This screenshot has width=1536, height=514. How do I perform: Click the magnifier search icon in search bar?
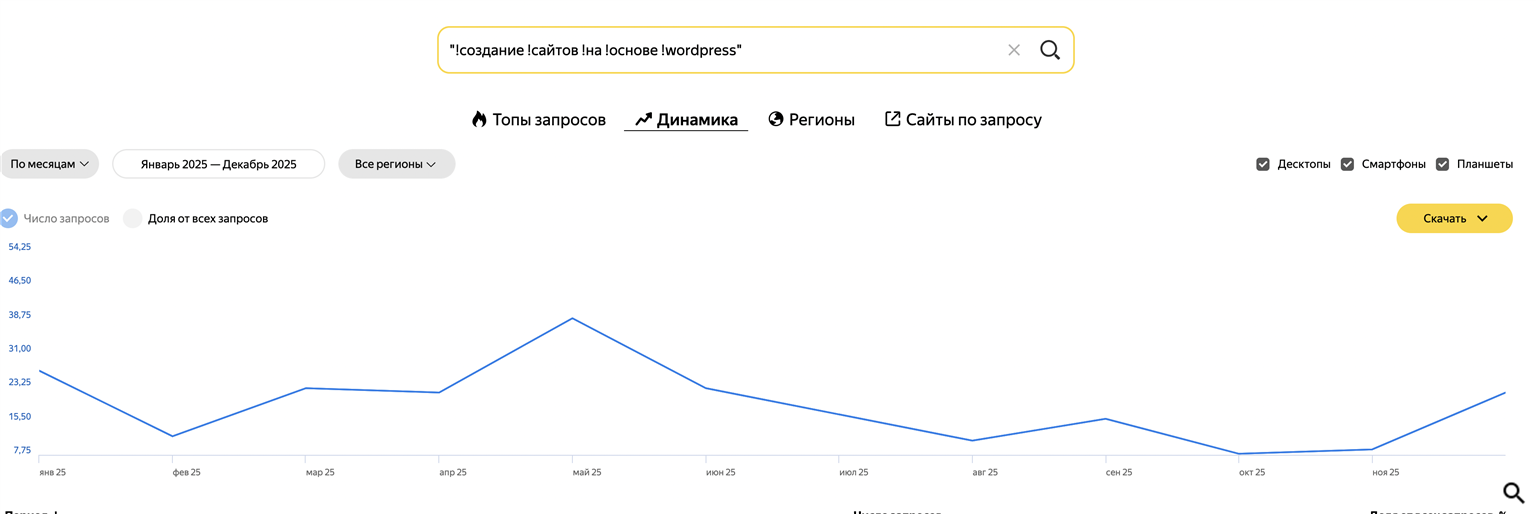tap(1049, 50)
